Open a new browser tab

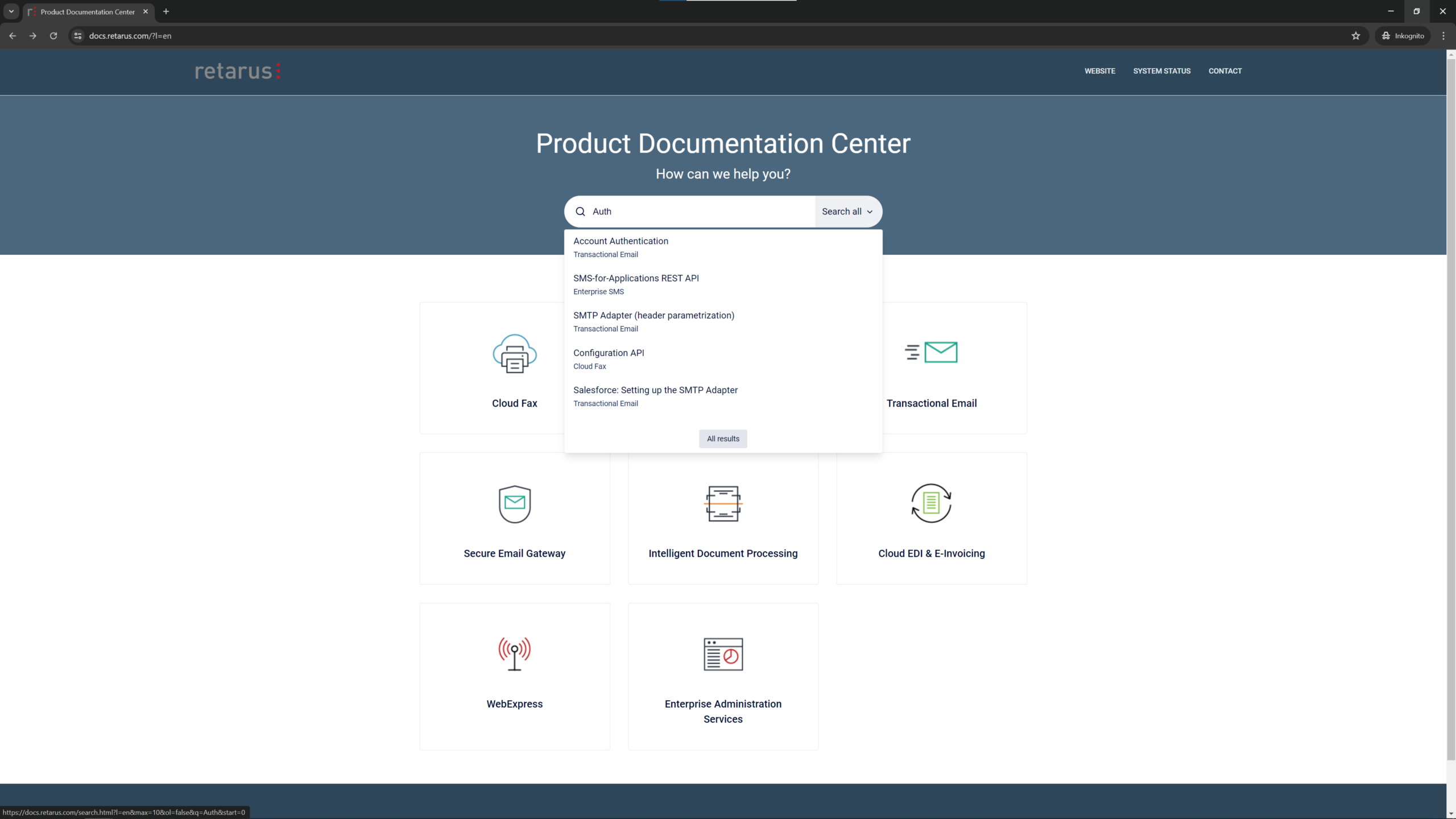click(x=166, y=11)
